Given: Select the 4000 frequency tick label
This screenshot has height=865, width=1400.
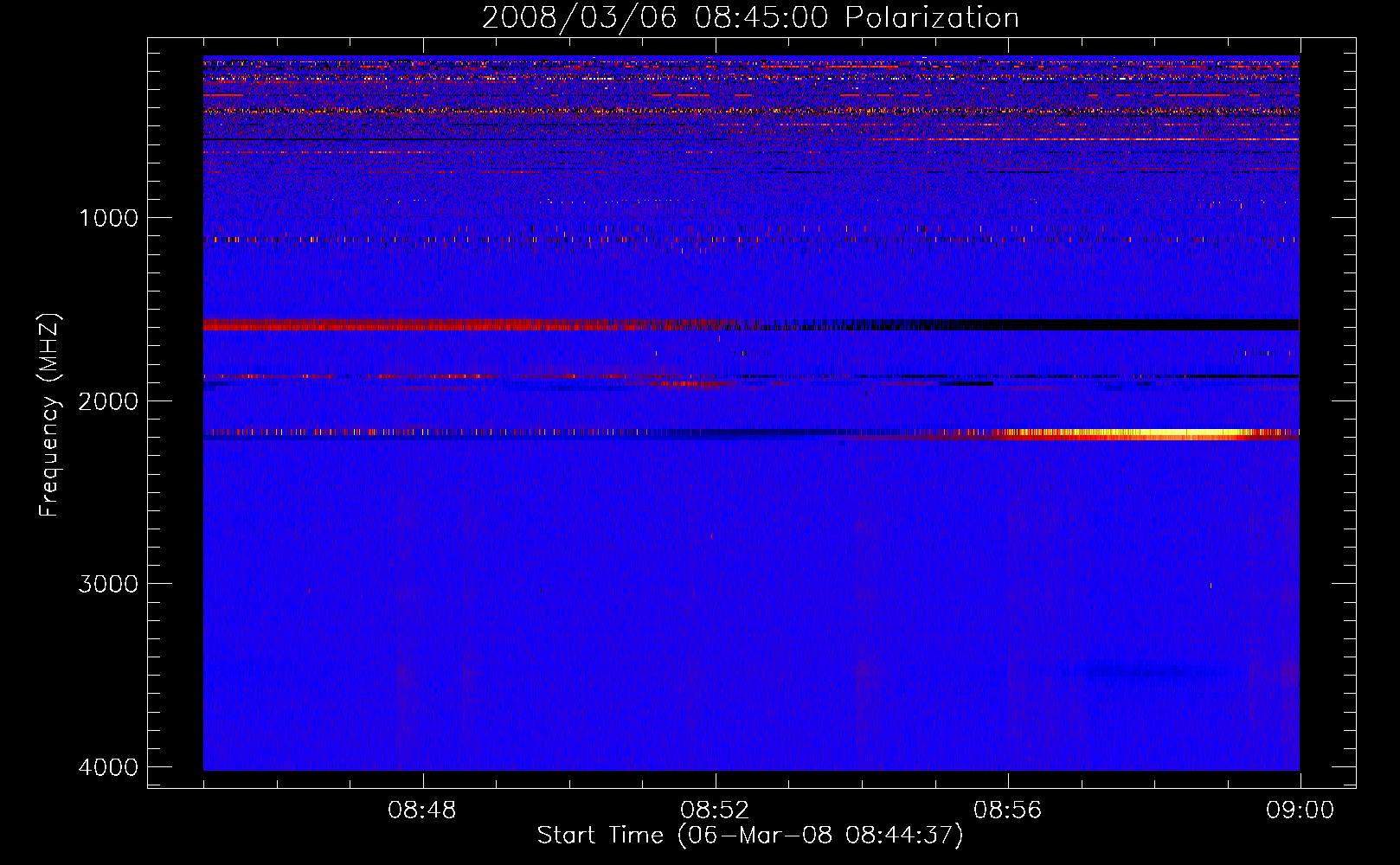Looking at the screenshot, I should coord(108,767).
